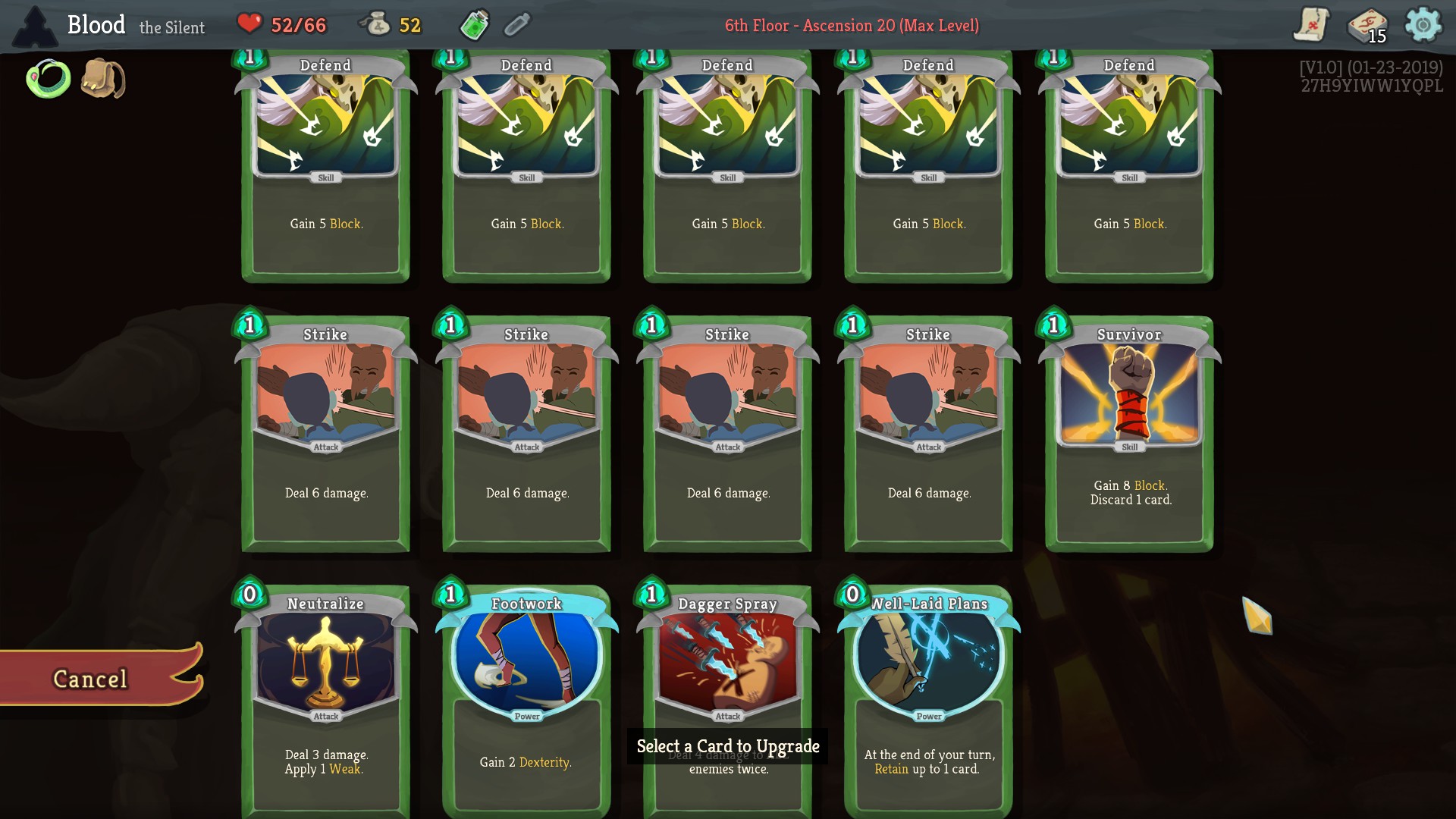Select the first Strike card
This screenshot has width=1456, height=819.
(x=325, y=429)
